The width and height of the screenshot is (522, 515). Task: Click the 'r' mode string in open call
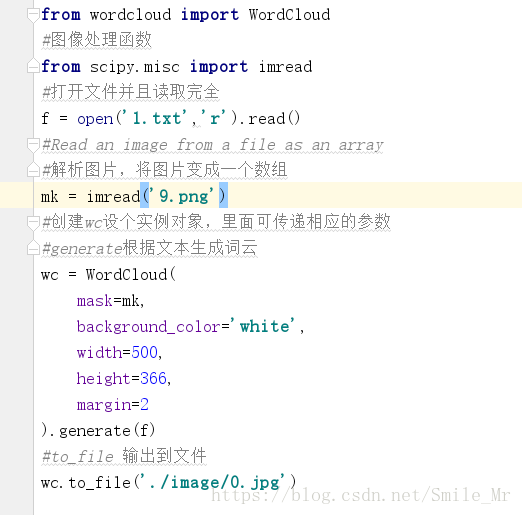click(213, 118)
